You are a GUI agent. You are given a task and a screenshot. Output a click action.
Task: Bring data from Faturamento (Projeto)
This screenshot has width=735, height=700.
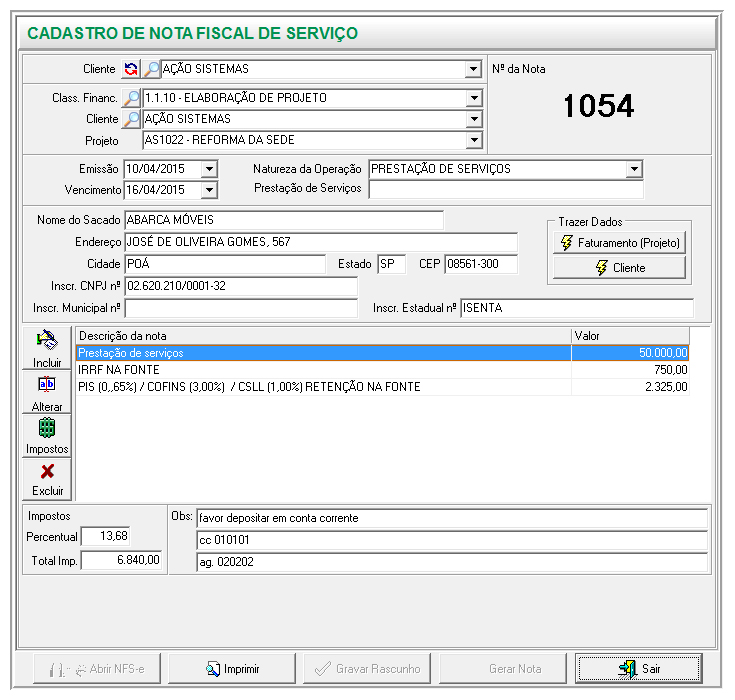coord(619,243)
